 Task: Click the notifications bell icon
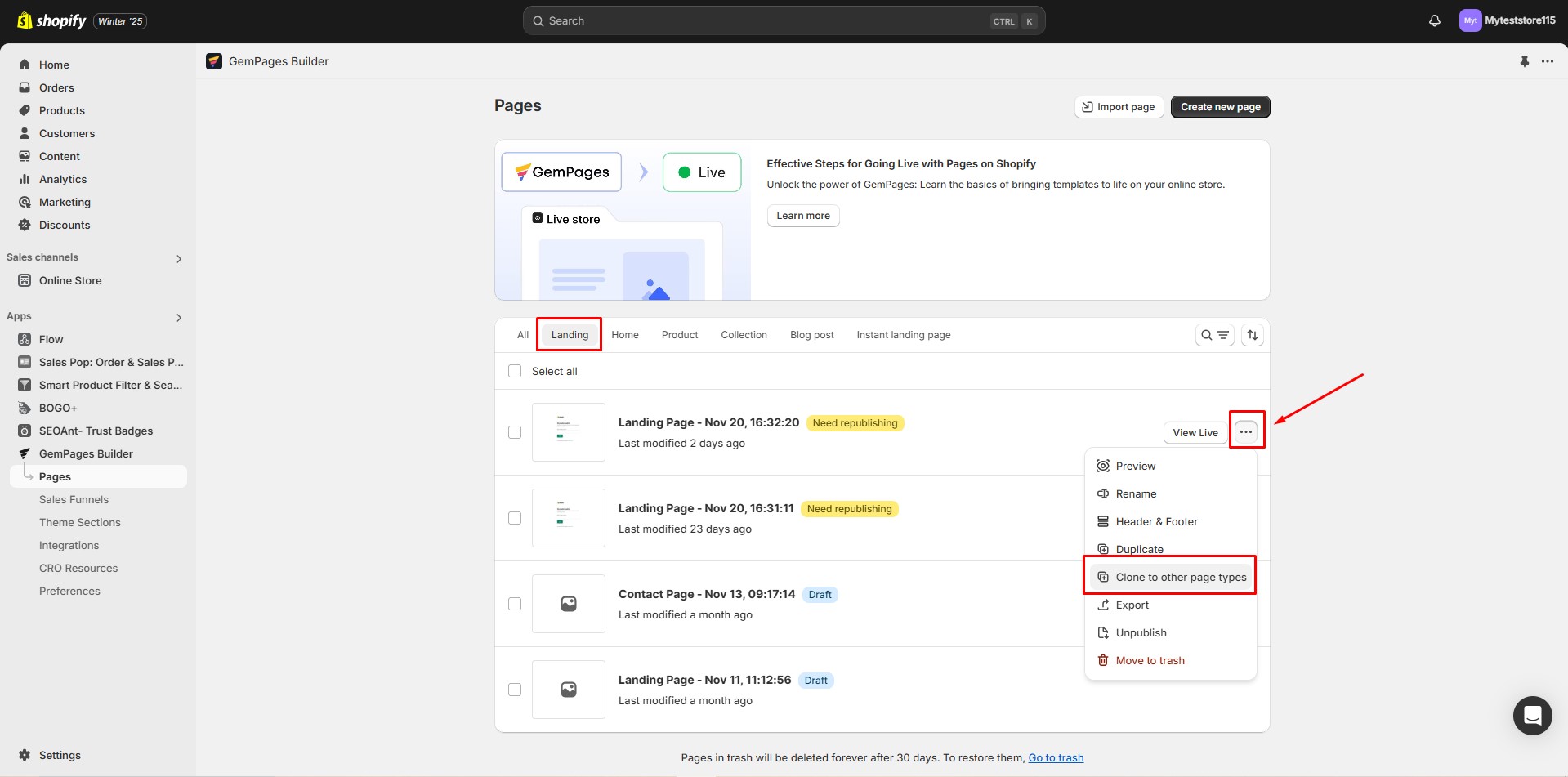(x=1434, y=21)
